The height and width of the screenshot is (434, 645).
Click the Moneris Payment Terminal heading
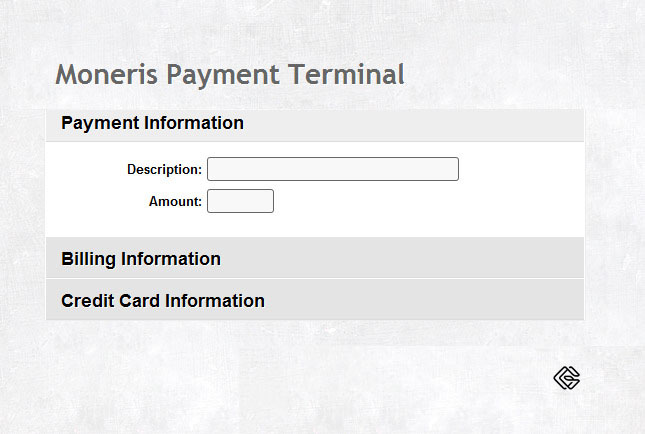pyautogui.click(x=230, y=74)
